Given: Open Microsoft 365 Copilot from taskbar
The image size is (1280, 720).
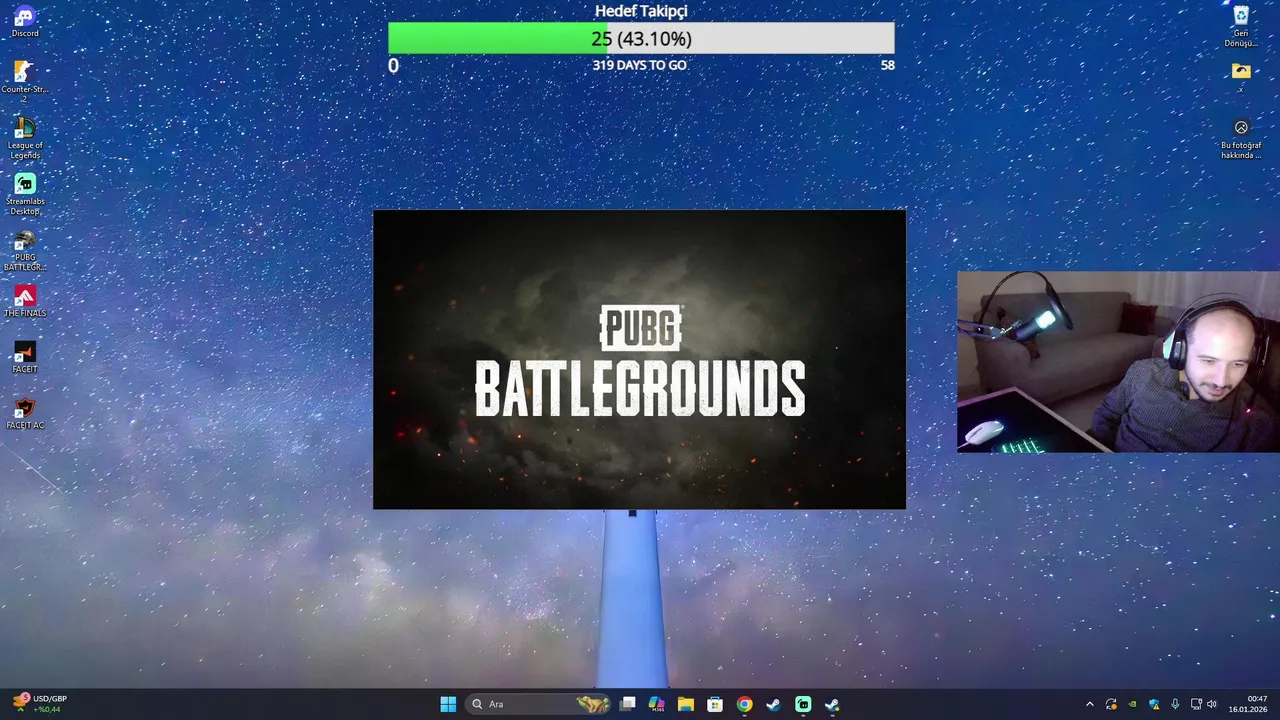Looking at the screenshot, I should point(657,704).
